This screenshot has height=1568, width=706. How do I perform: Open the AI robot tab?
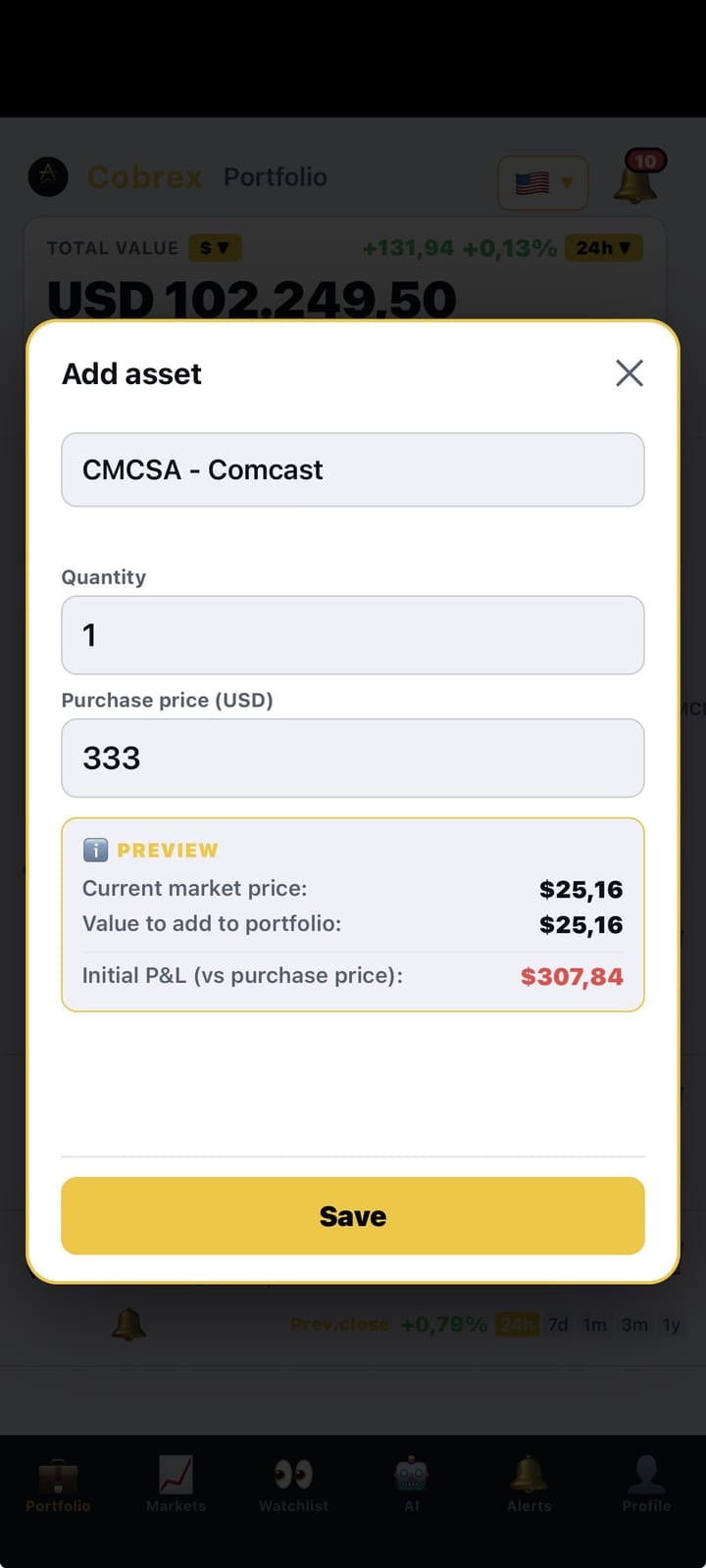pyautogui.click(x=411, y=1485)
